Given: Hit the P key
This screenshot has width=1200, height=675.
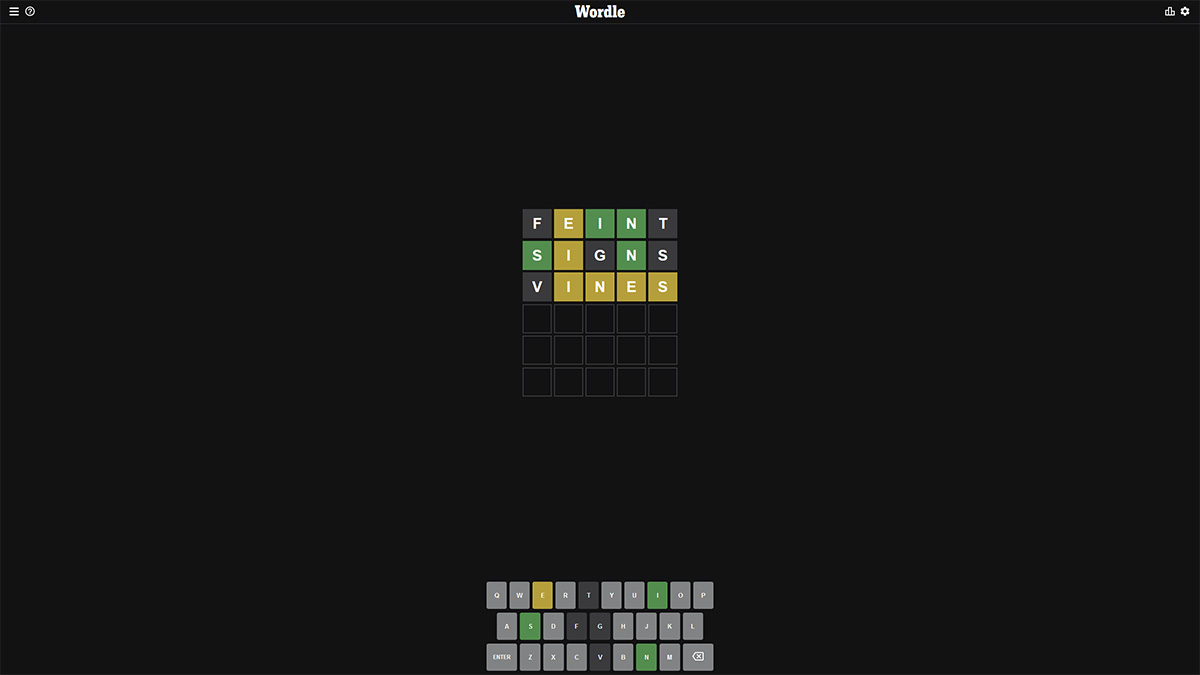Looking at the screenshot, I should pos(703,595).
